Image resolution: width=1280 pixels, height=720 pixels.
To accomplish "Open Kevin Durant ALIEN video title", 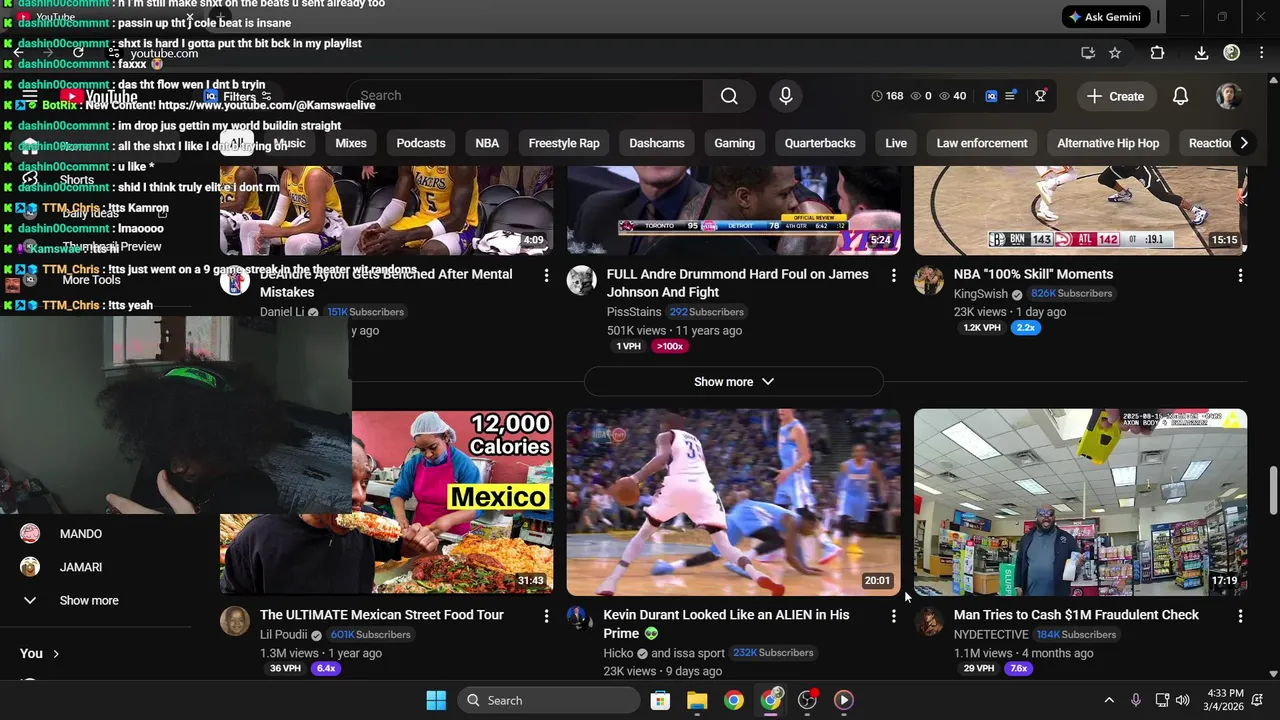I will coord(726,624).
